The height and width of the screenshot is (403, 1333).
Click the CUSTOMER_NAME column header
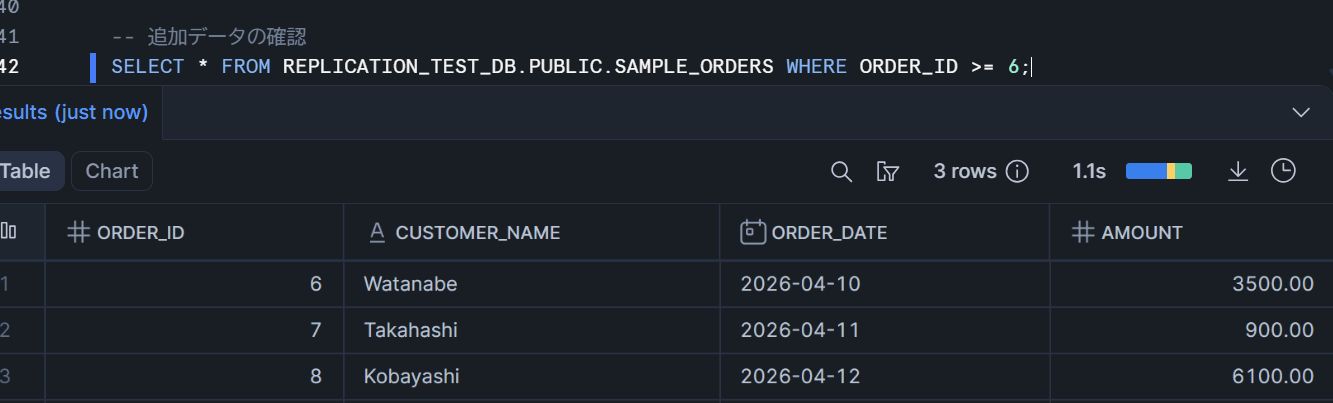[477, 233]
